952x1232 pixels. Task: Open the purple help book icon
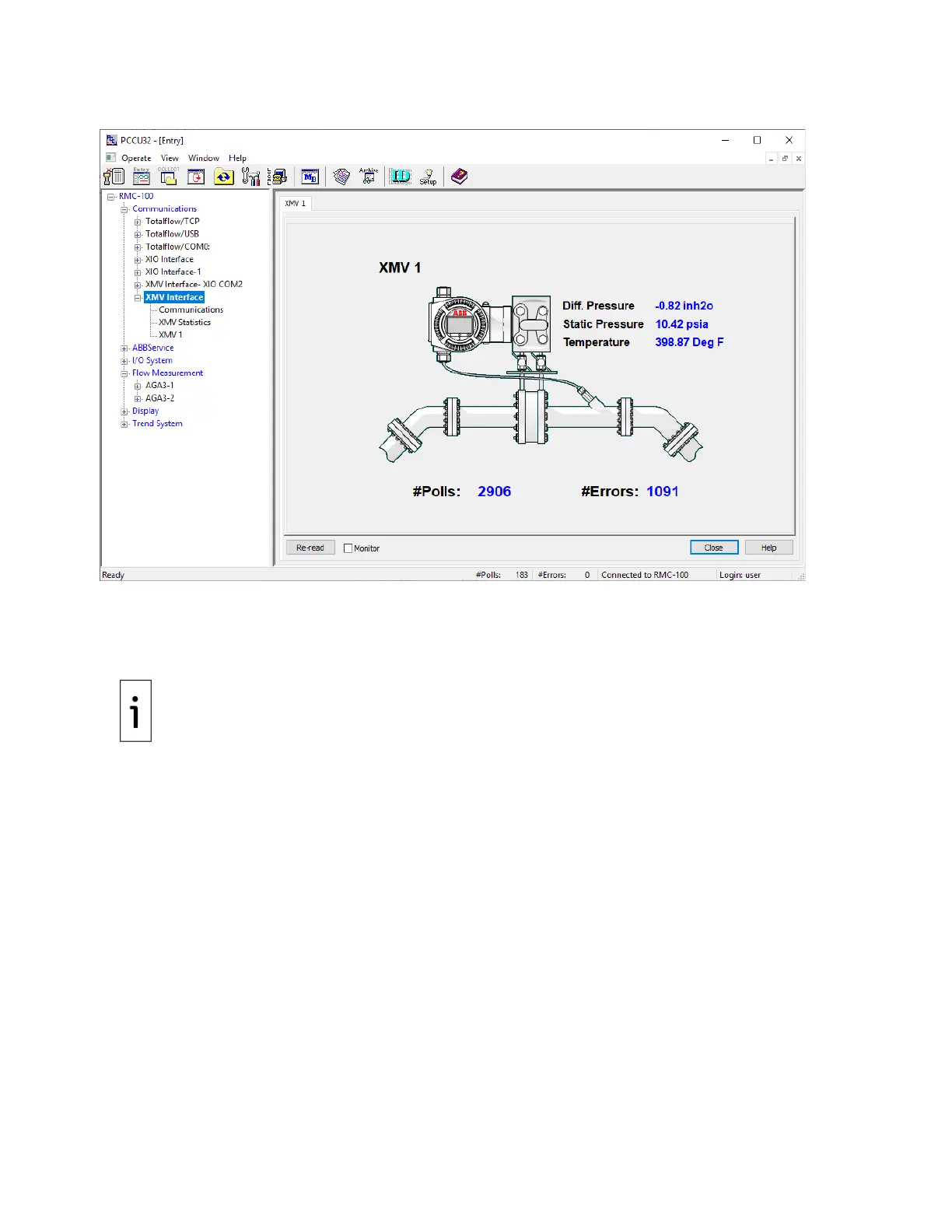coord(460,177)
